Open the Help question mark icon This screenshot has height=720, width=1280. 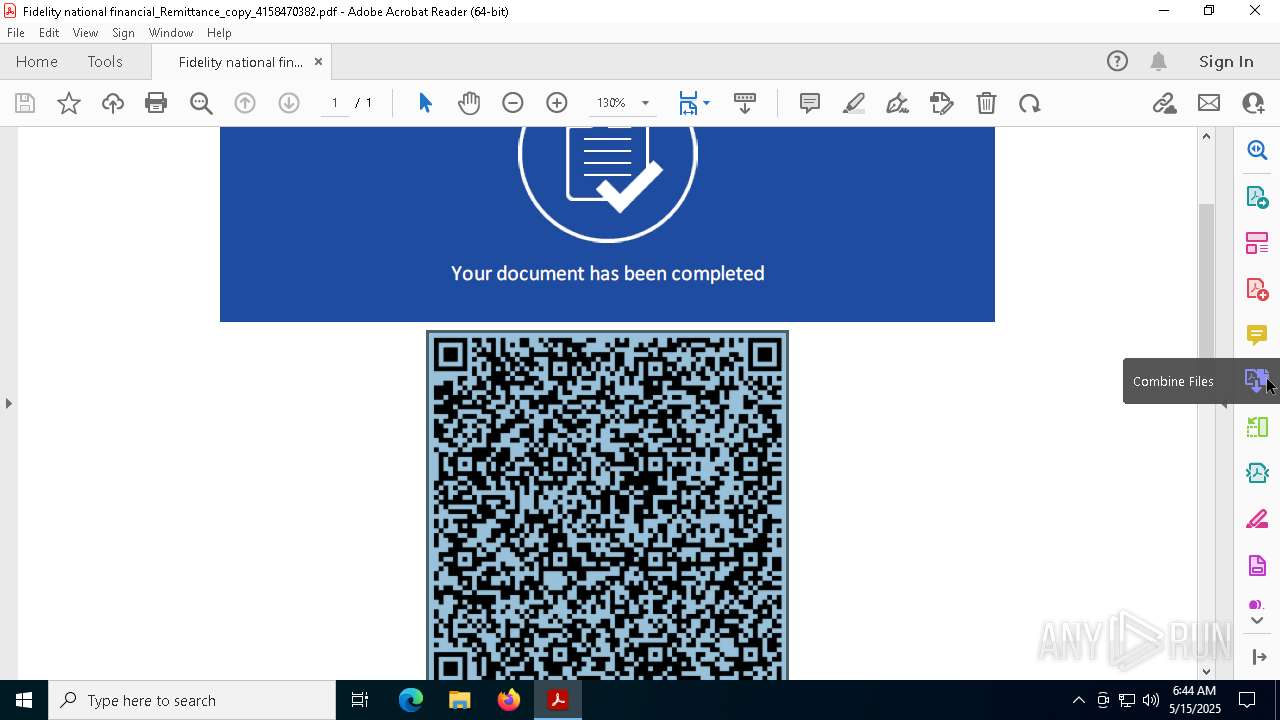1117,62
